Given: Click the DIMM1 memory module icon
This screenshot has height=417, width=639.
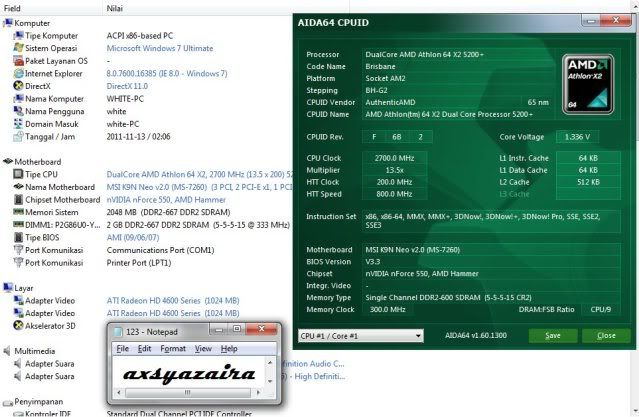Looking at the screenshot, I should pyautogui.click(x=18, y=225).
